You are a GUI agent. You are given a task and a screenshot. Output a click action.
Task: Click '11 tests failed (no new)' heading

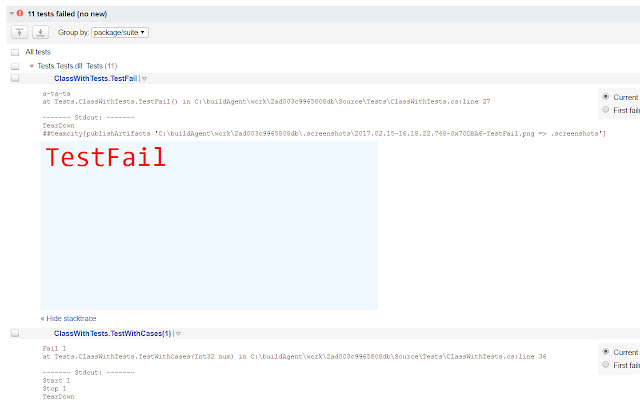[x=67, y=14]
